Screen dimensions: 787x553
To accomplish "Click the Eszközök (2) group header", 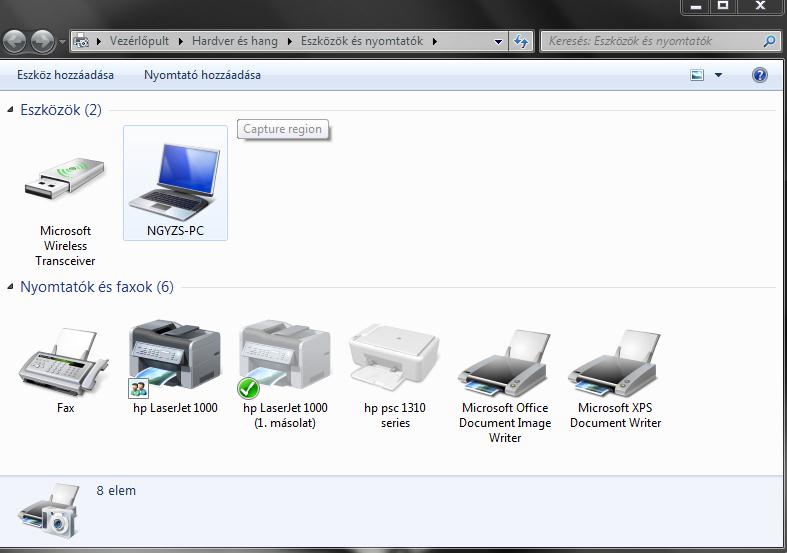I will 61,110.
